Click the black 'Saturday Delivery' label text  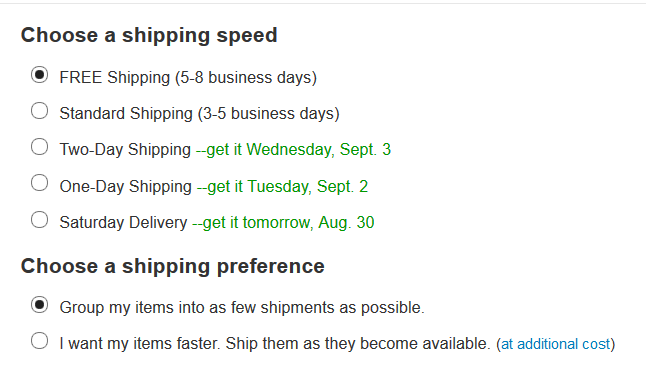point(124,222)
